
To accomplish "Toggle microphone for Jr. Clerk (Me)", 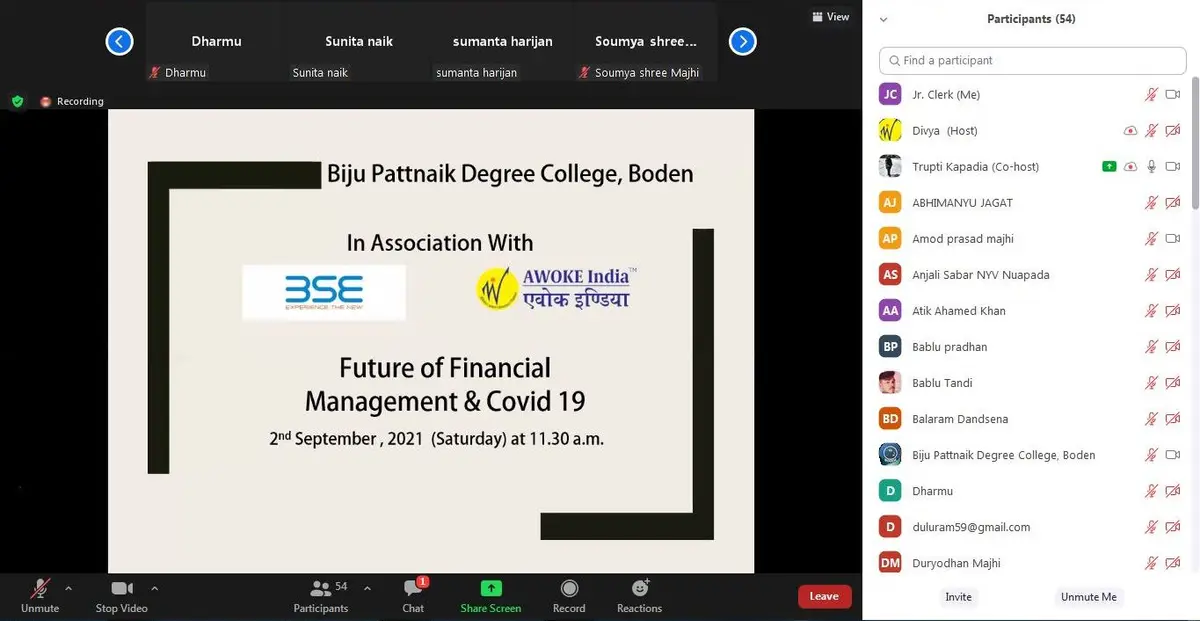I will click(x=1152, y=95).
